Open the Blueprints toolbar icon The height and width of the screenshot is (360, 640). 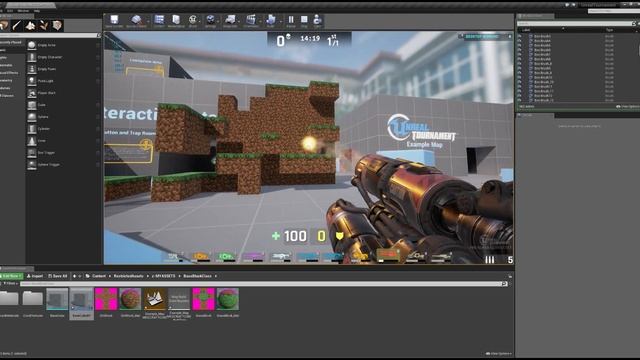(230, 20)
